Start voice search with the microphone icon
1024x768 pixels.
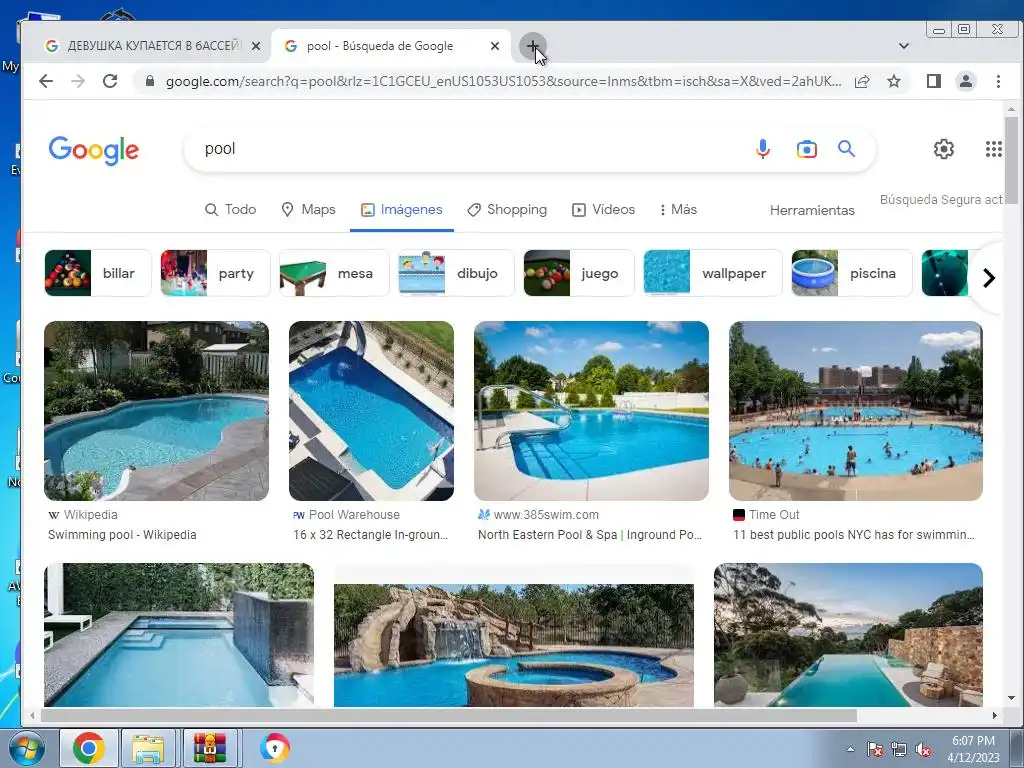[x=762, y=149]
